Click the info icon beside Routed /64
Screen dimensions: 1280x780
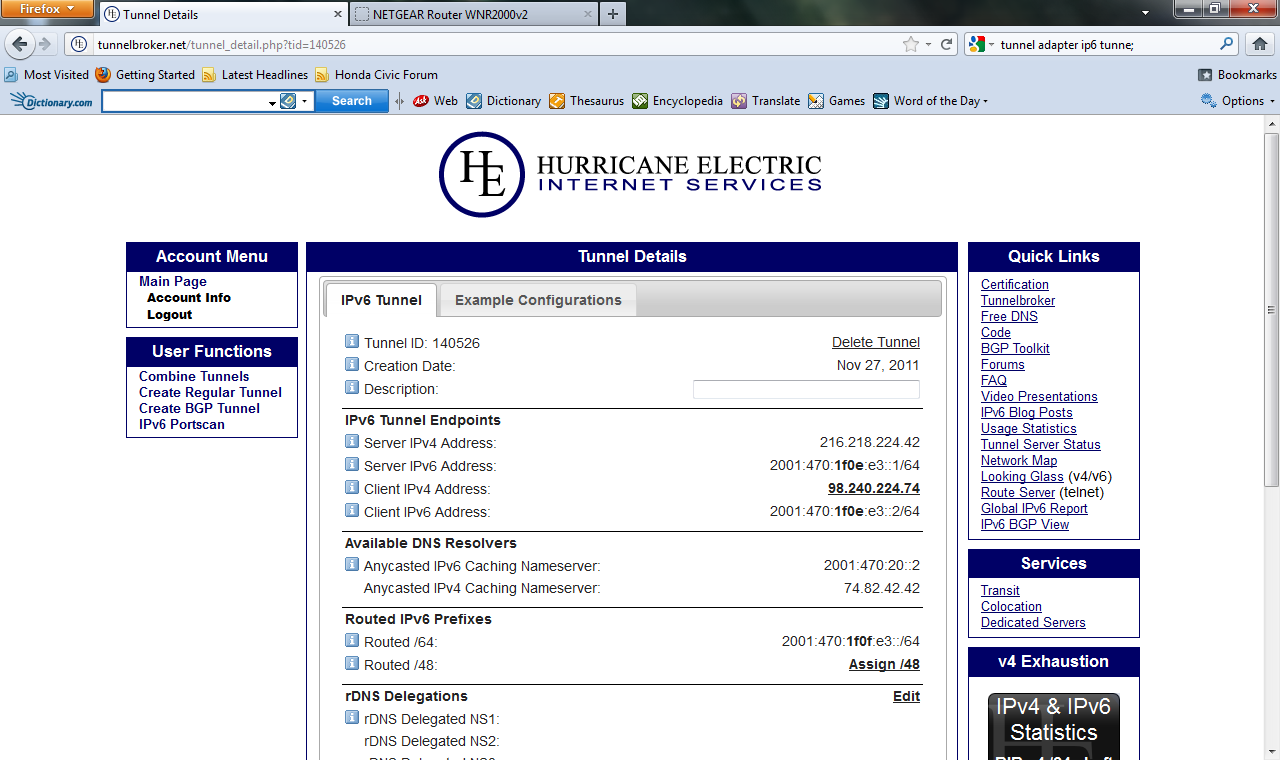(x=352, y=640)
